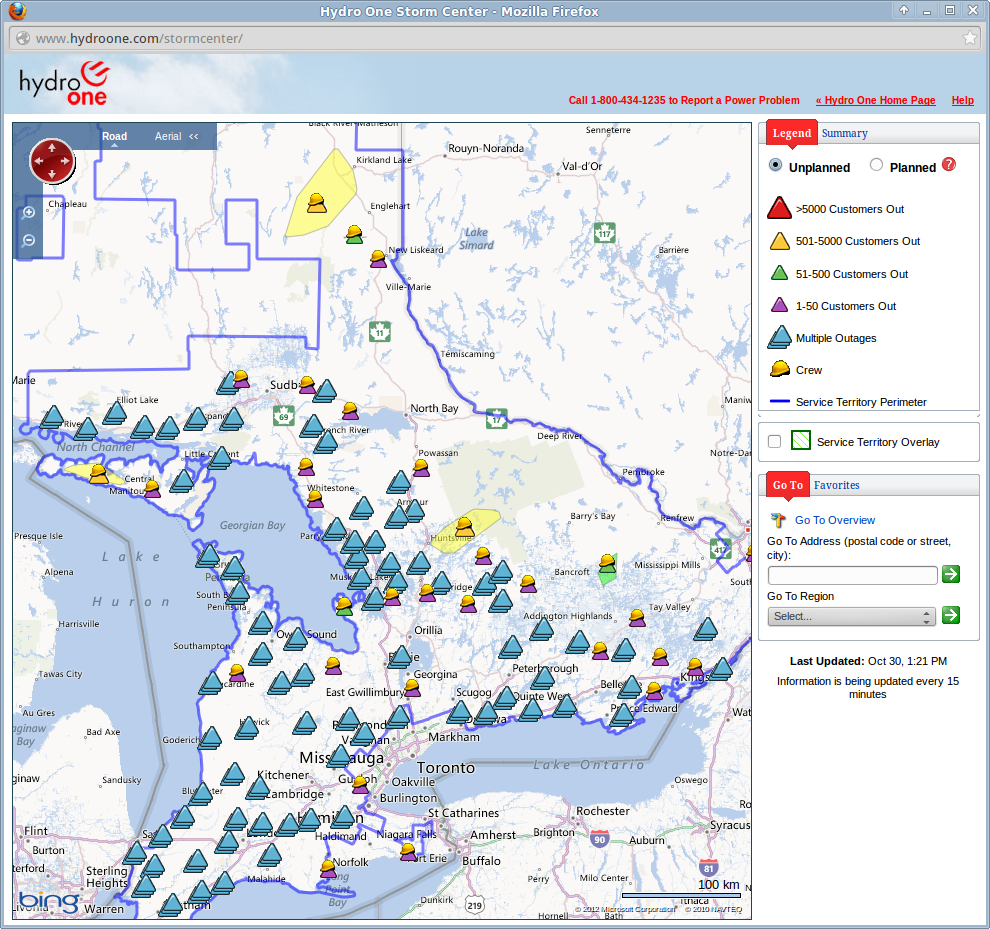Image resolution: width=990 pixels, height=929 pixels.
Task: Click green go arrow beside region dropdown
Action: [951, 615]
